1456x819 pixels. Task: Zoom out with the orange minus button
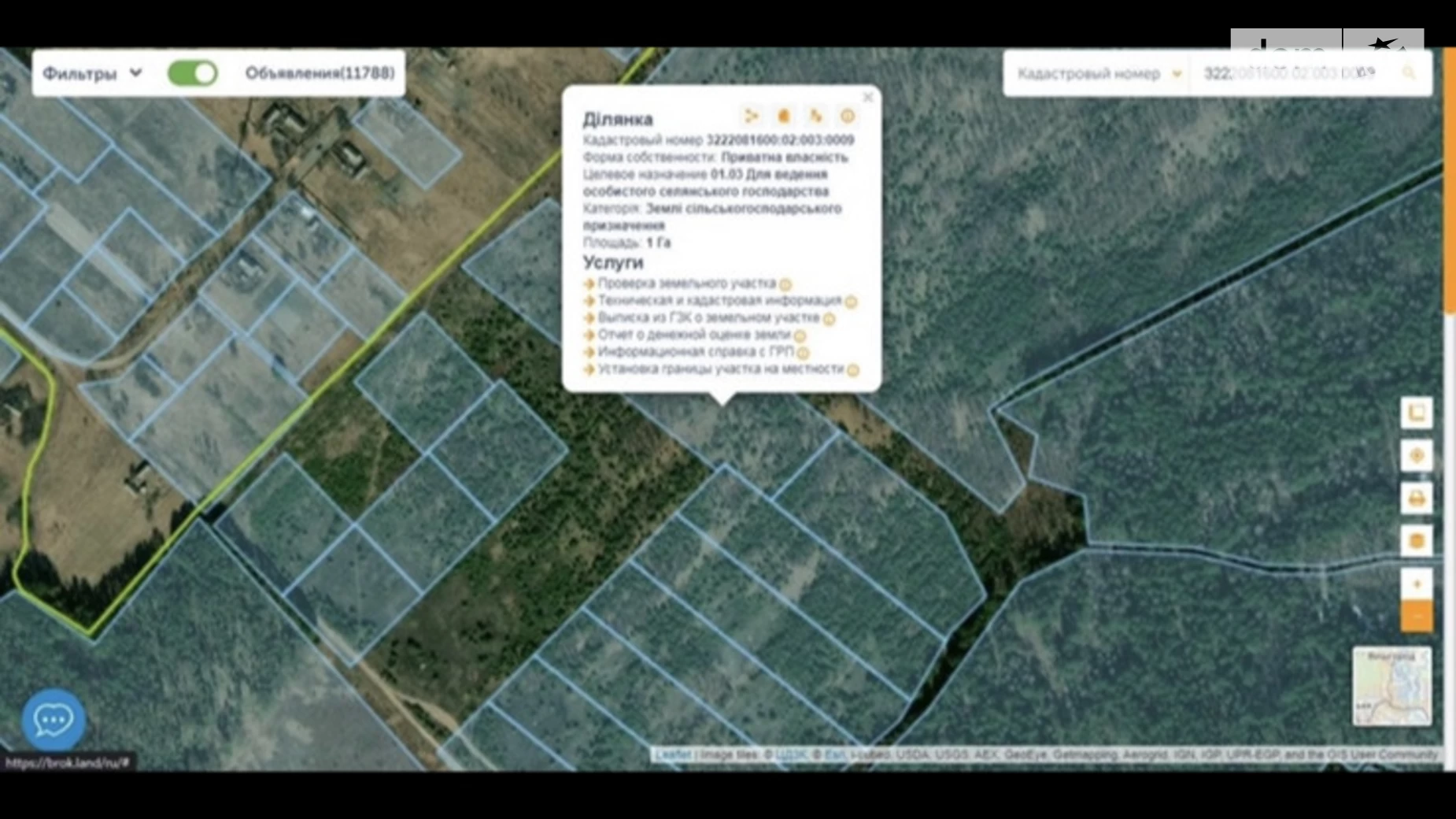click(1417, 616)
